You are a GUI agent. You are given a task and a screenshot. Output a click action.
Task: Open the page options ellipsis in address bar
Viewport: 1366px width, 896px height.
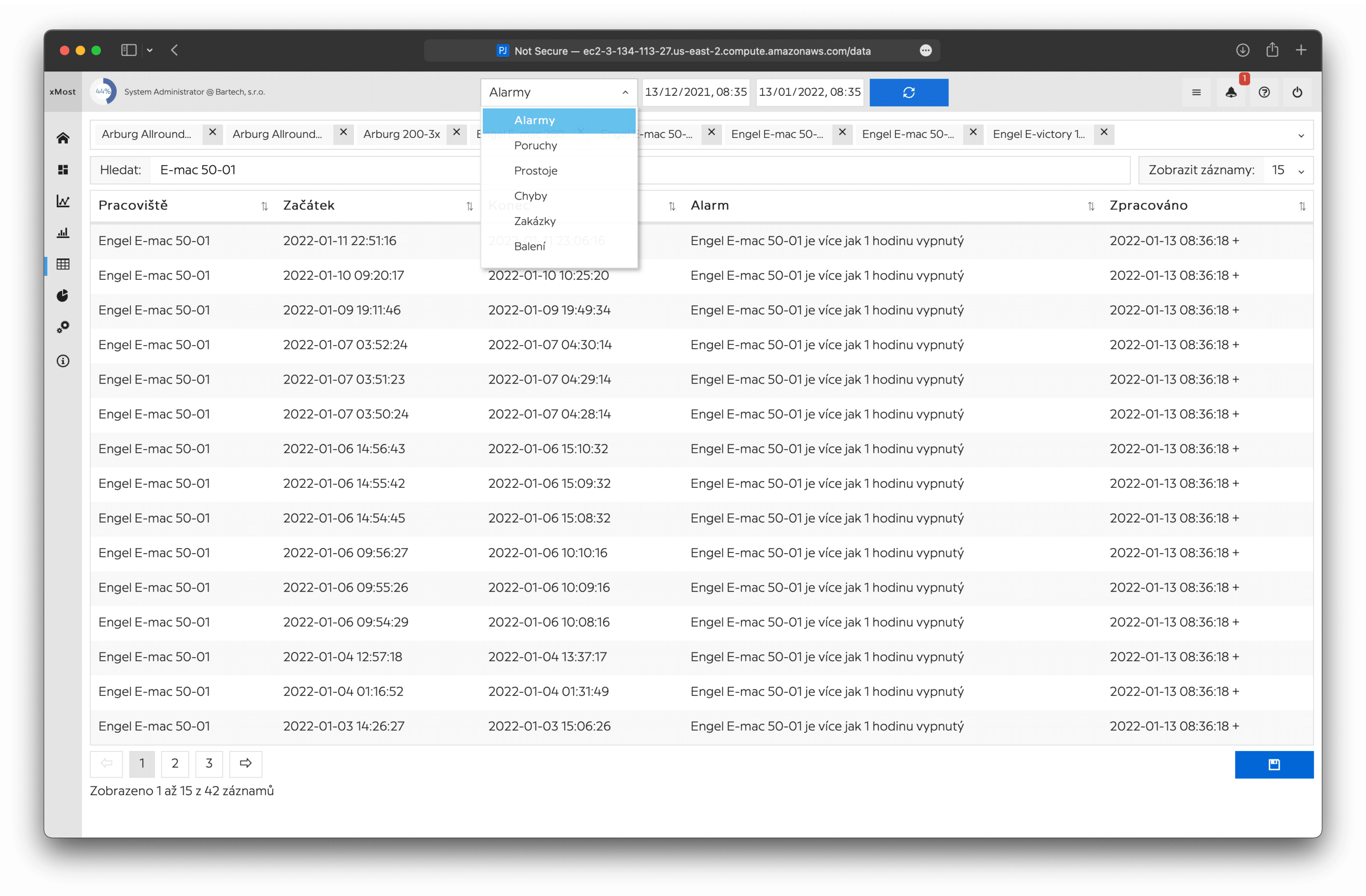tap(926, 50)
